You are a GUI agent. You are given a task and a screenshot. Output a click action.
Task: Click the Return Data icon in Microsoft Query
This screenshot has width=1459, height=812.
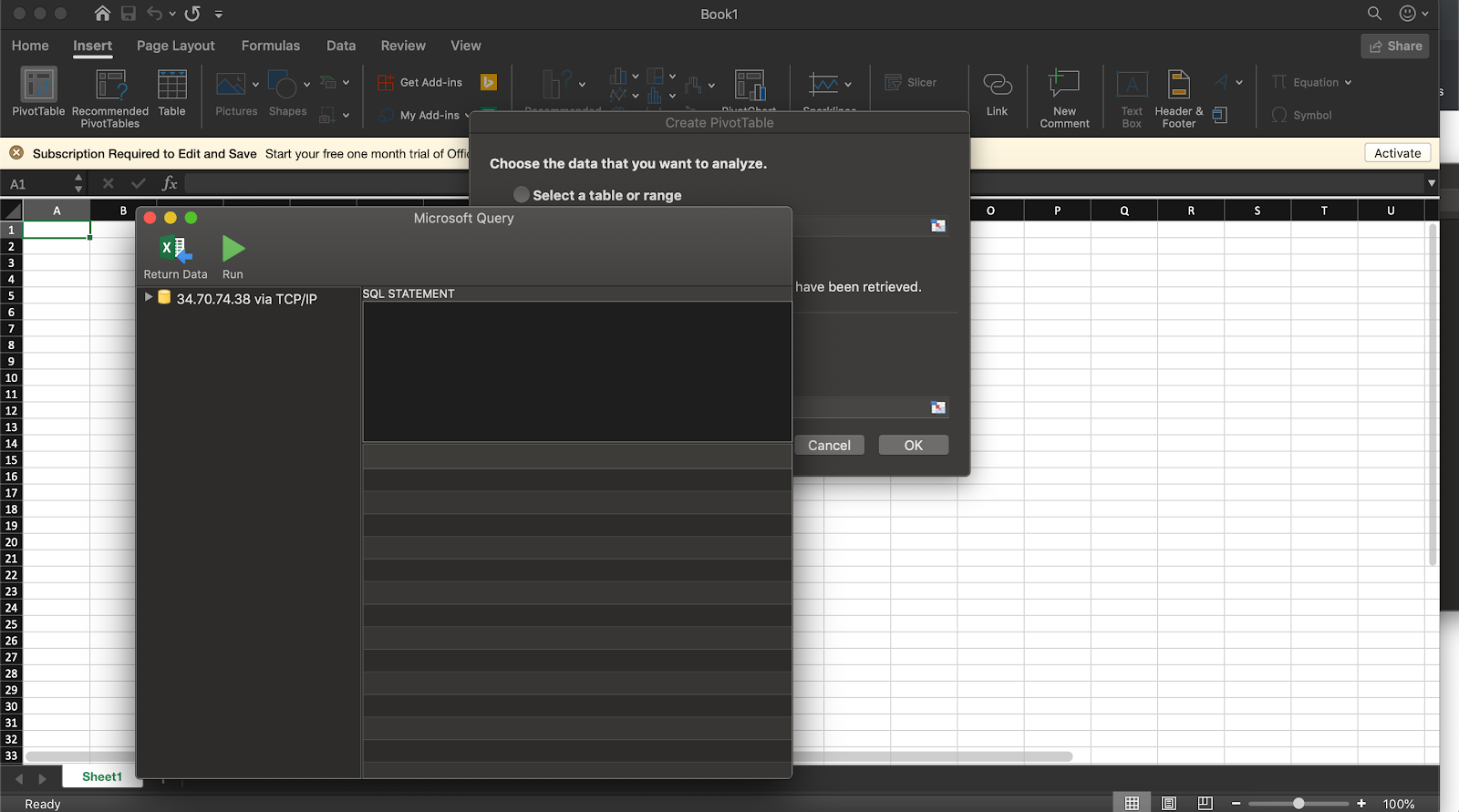coord(175,249)
